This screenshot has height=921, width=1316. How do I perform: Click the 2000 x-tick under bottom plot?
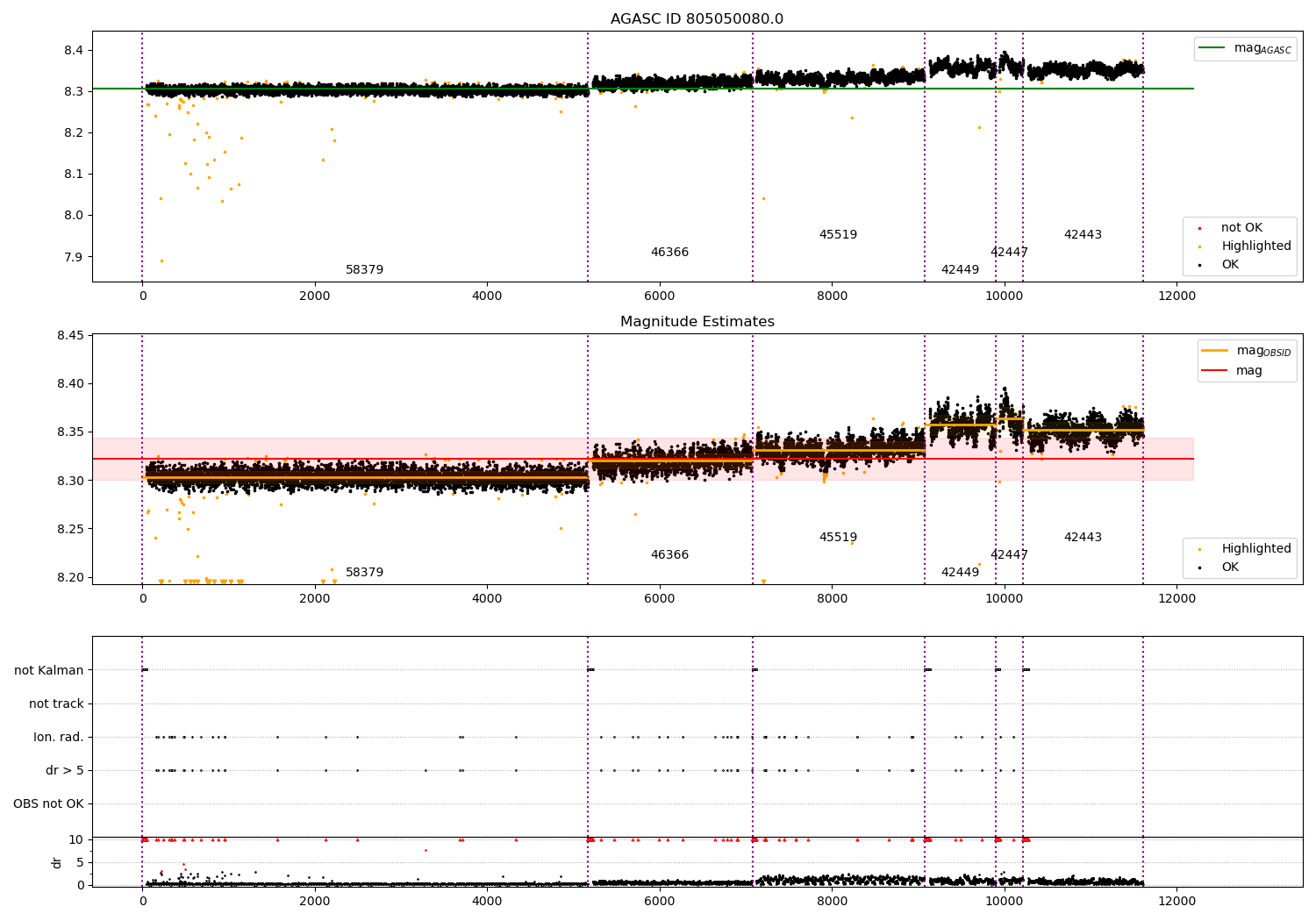coord(314,902)
